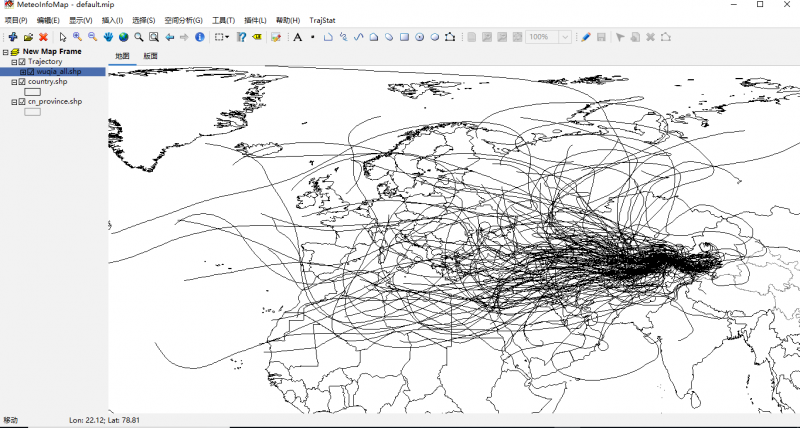This screenshot has width=800, height=428.
Task: Select the Pan hand tool
Action: pyautogui.click(x=108, y=37)
